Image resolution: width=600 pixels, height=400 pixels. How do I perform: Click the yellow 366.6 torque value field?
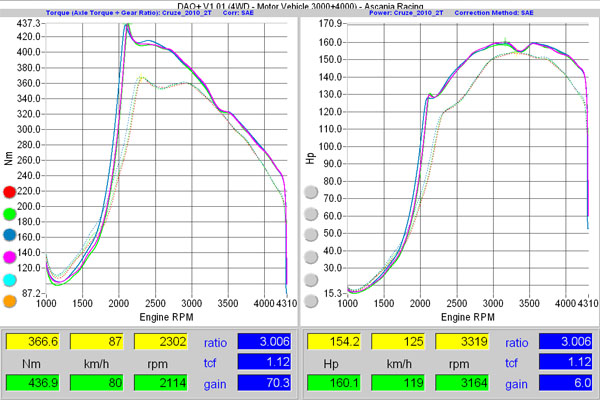point(34,341)
